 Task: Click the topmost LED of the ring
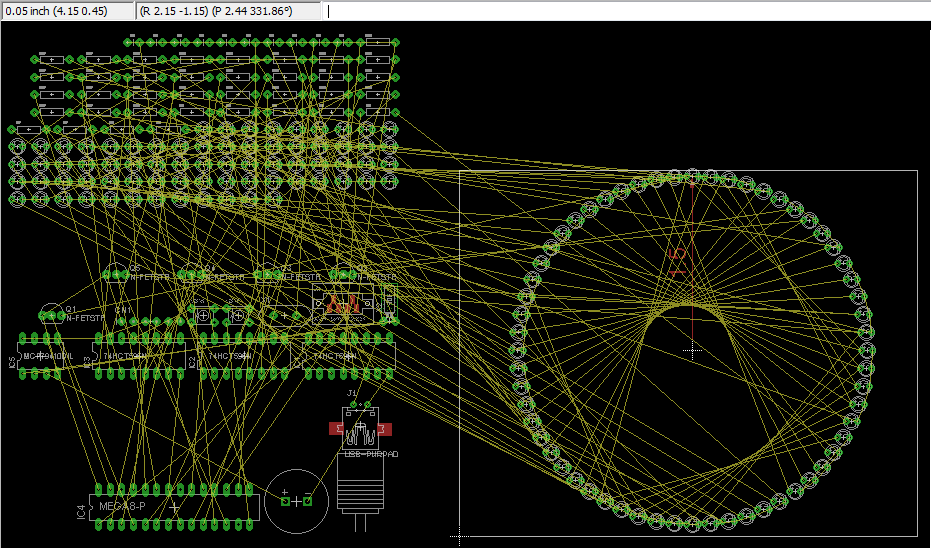(692, 177)
